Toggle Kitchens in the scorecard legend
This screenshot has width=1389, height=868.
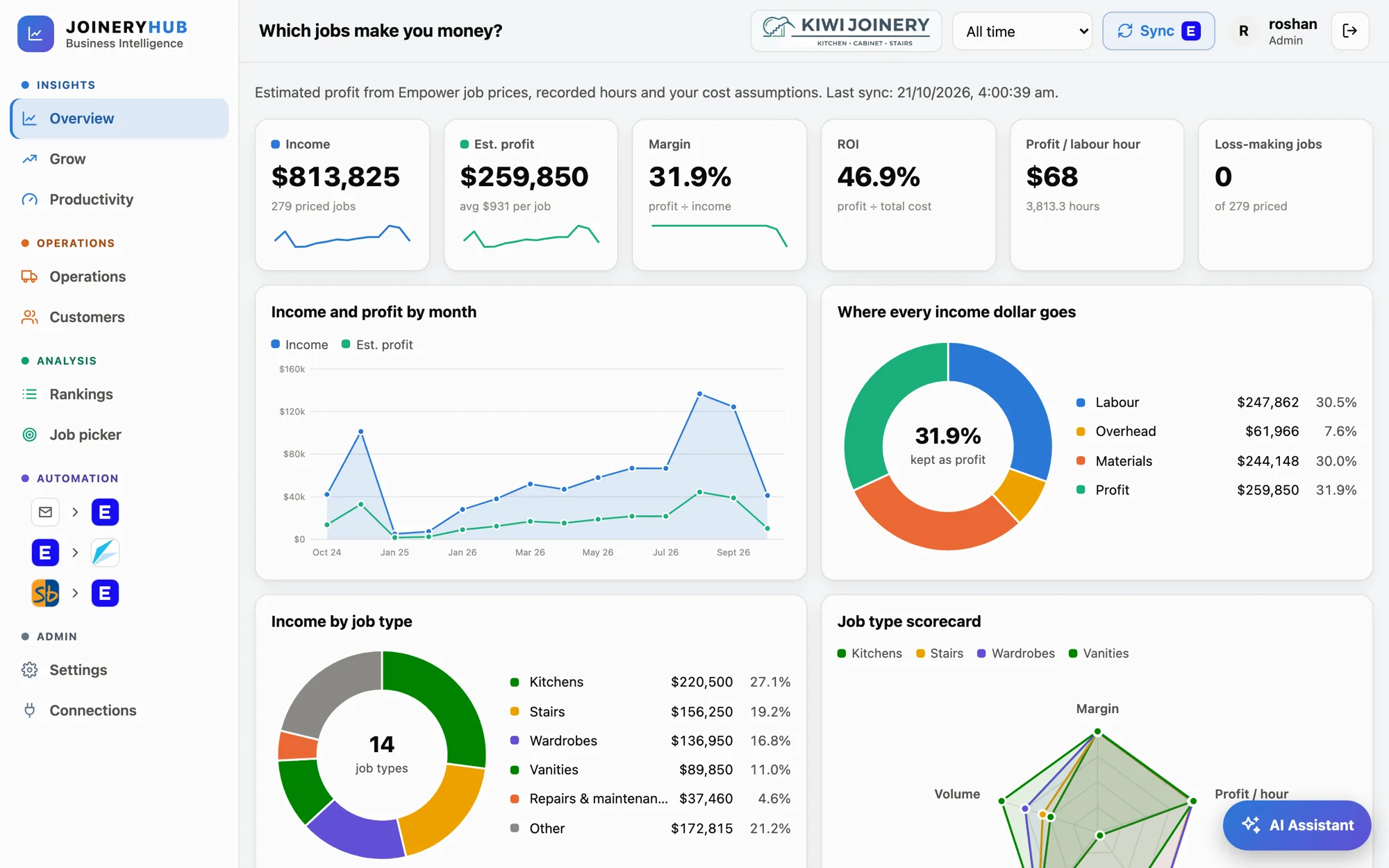click(870, 653)
